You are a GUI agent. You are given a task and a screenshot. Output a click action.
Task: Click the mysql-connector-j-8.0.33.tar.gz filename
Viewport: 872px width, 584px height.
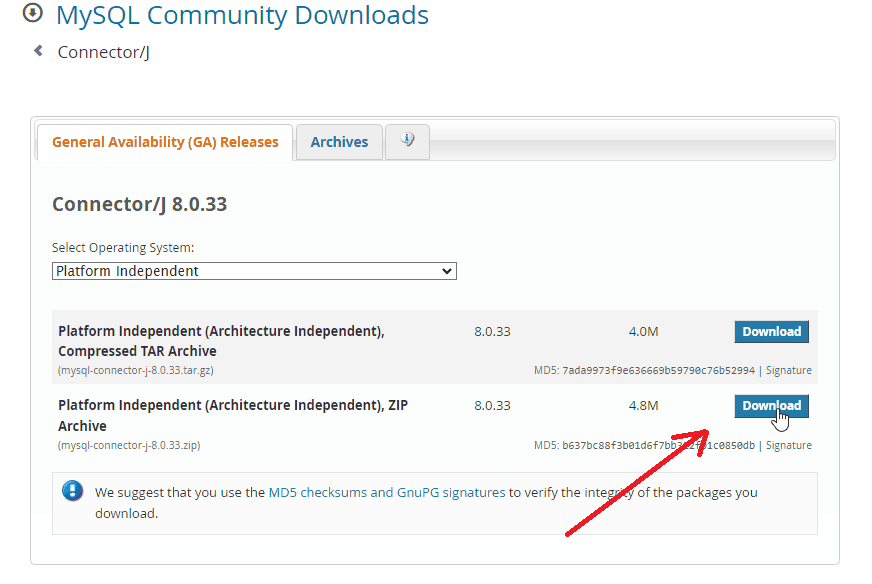136,370
